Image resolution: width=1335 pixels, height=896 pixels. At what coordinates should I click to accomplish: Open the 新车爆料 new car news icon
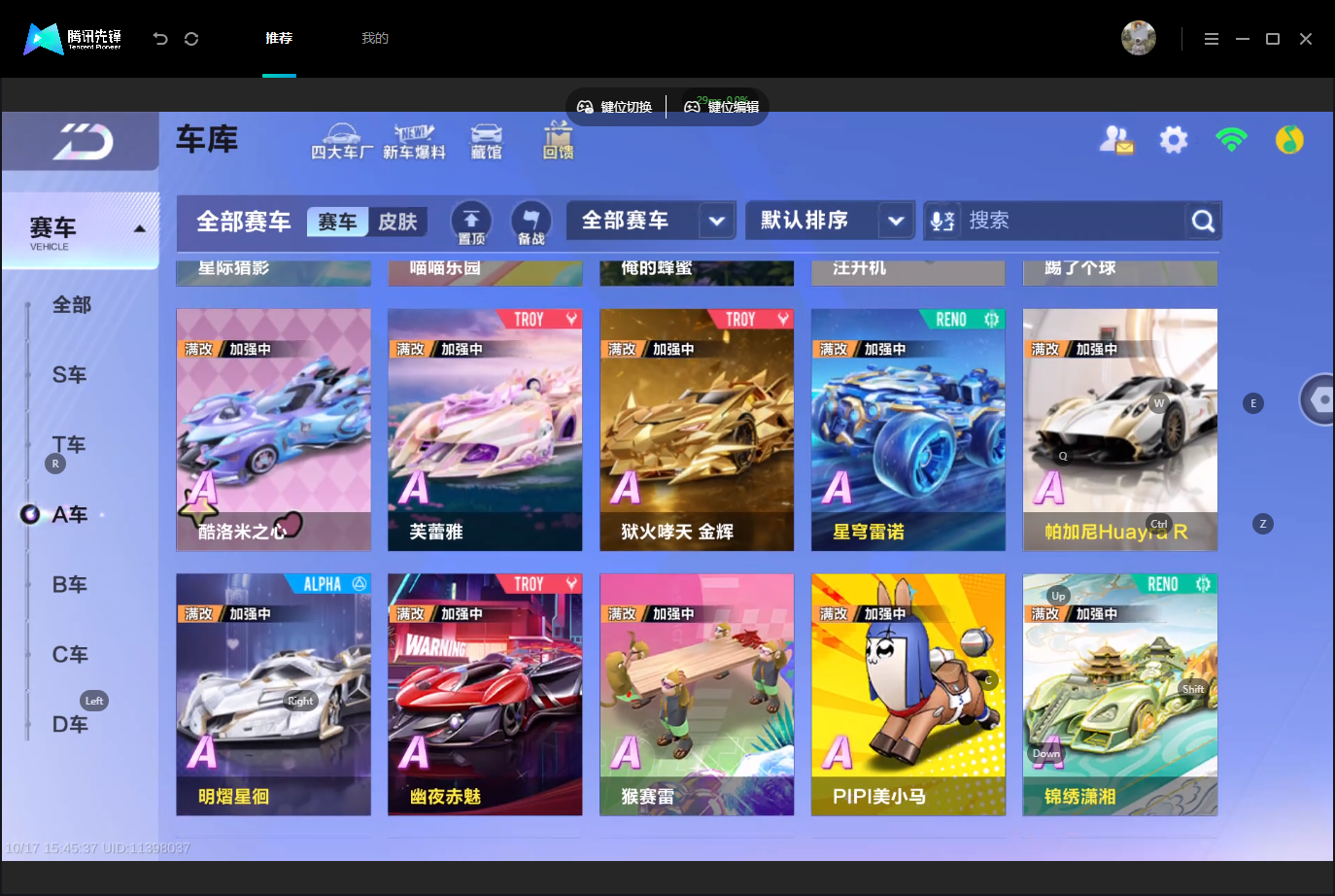coord(414,141)
